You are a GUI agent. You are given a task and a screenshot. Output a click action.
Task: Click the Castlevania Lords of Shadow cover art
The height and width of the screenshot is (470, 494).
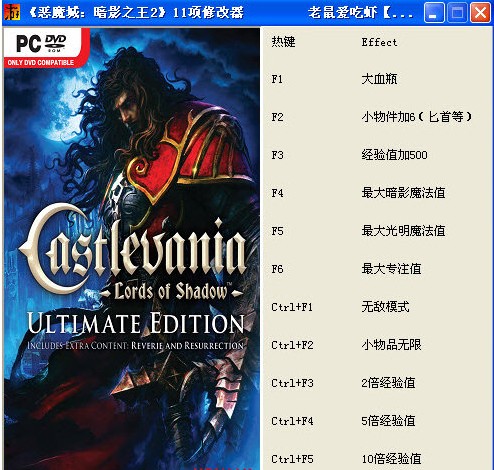click(x=132, y=249)
